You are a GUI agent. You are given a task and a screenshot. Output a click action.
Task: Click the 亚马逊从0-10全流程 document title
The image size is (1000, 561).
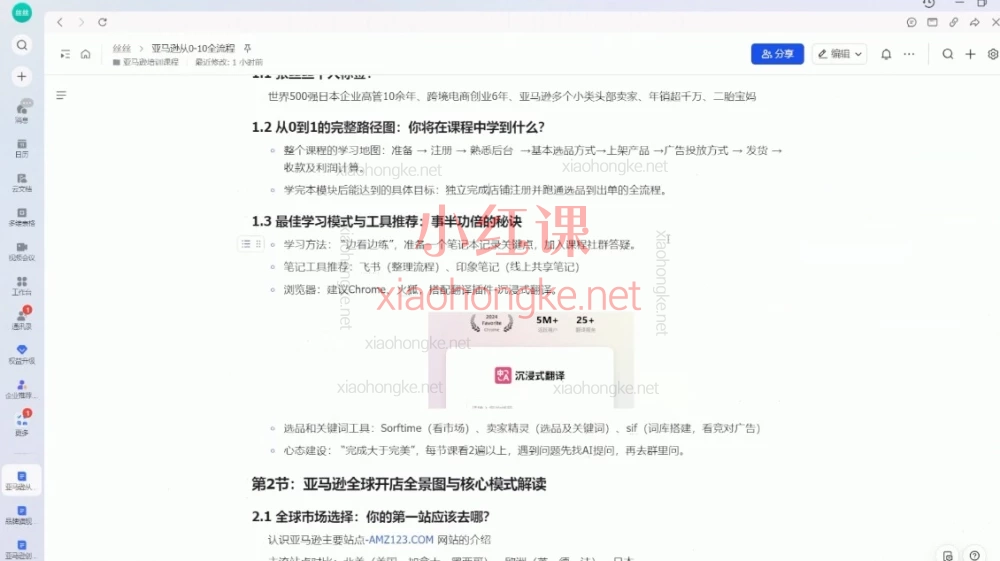pyautogui.click(x=193, y=48)
